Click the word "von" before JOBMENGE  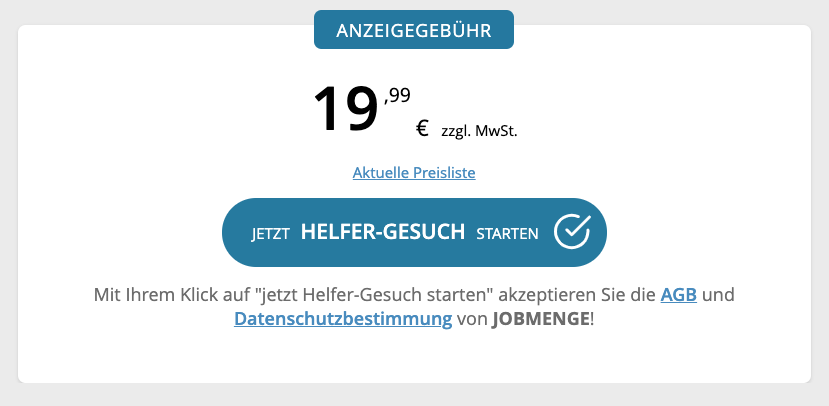click(x=472, y=320)
